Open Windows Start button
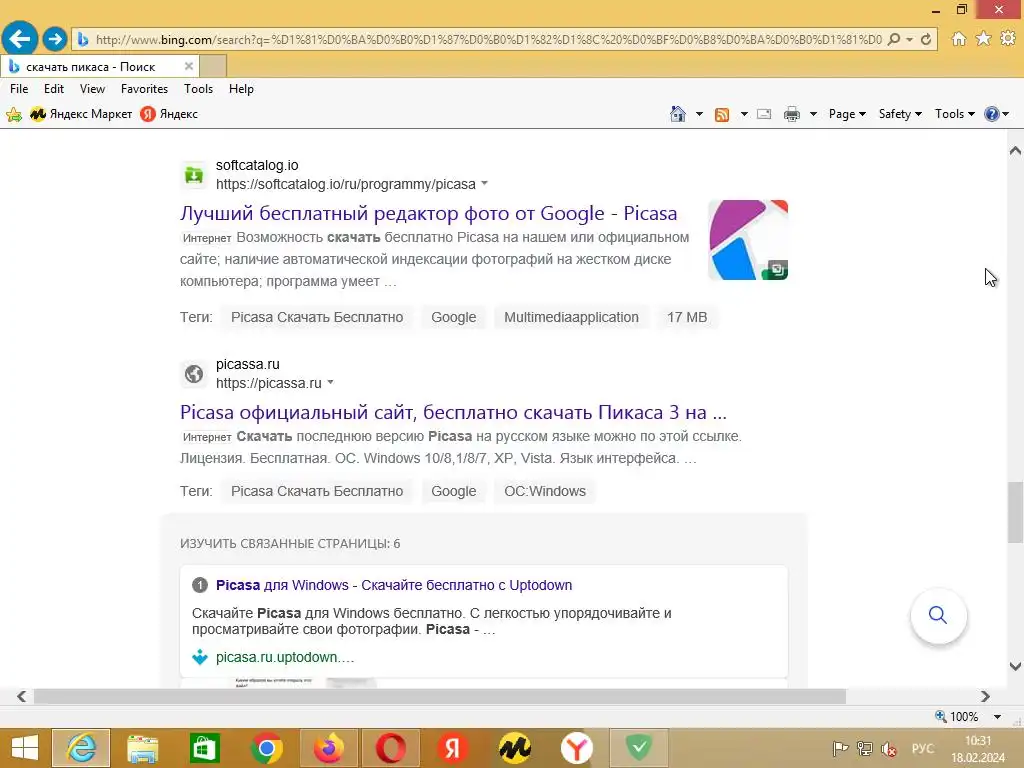The height and width of the screenshot is (768, 1024). (x=25, y=748)
